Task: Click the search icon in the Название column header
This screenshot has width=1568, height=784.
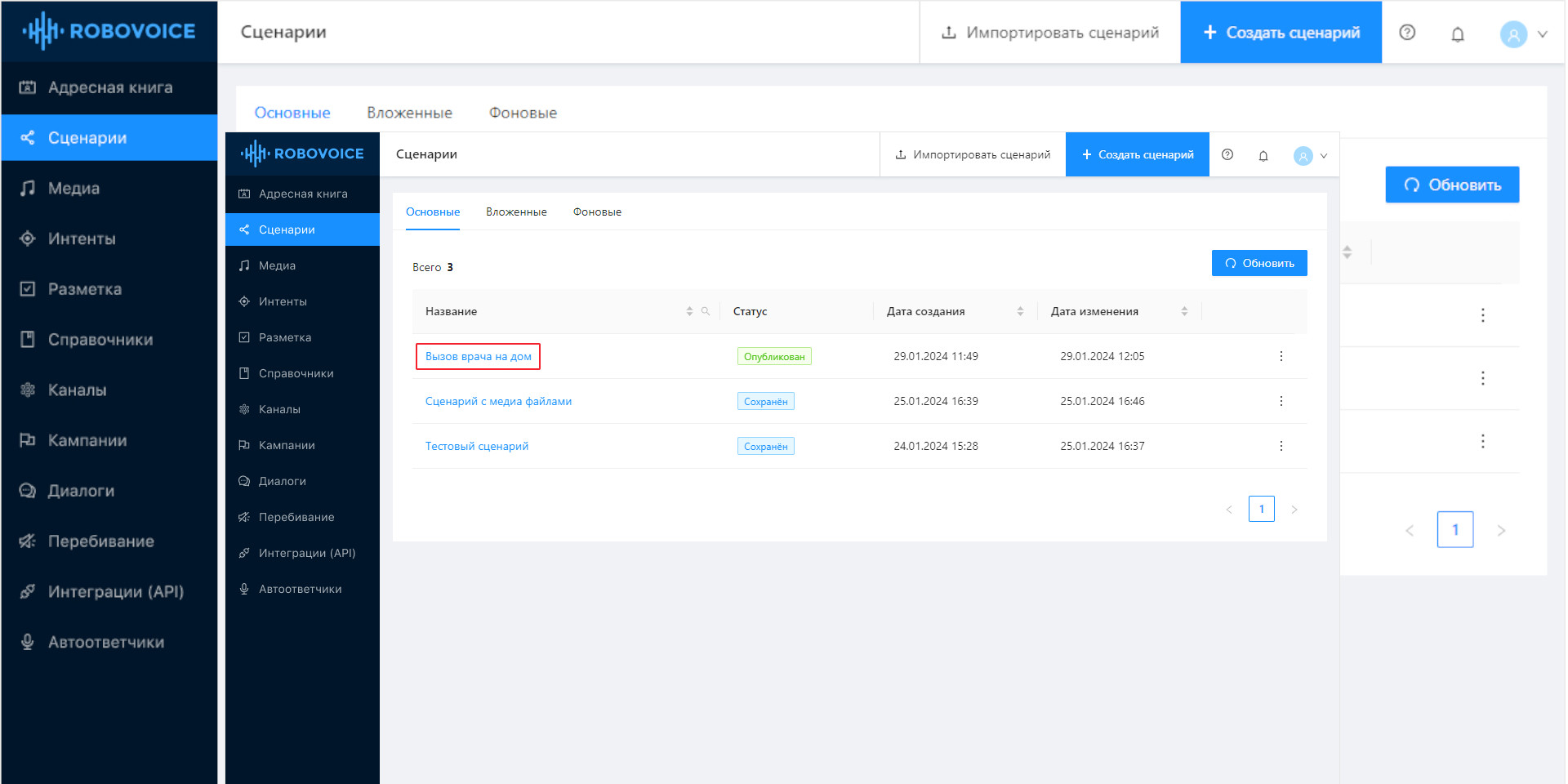Action: 705,311
